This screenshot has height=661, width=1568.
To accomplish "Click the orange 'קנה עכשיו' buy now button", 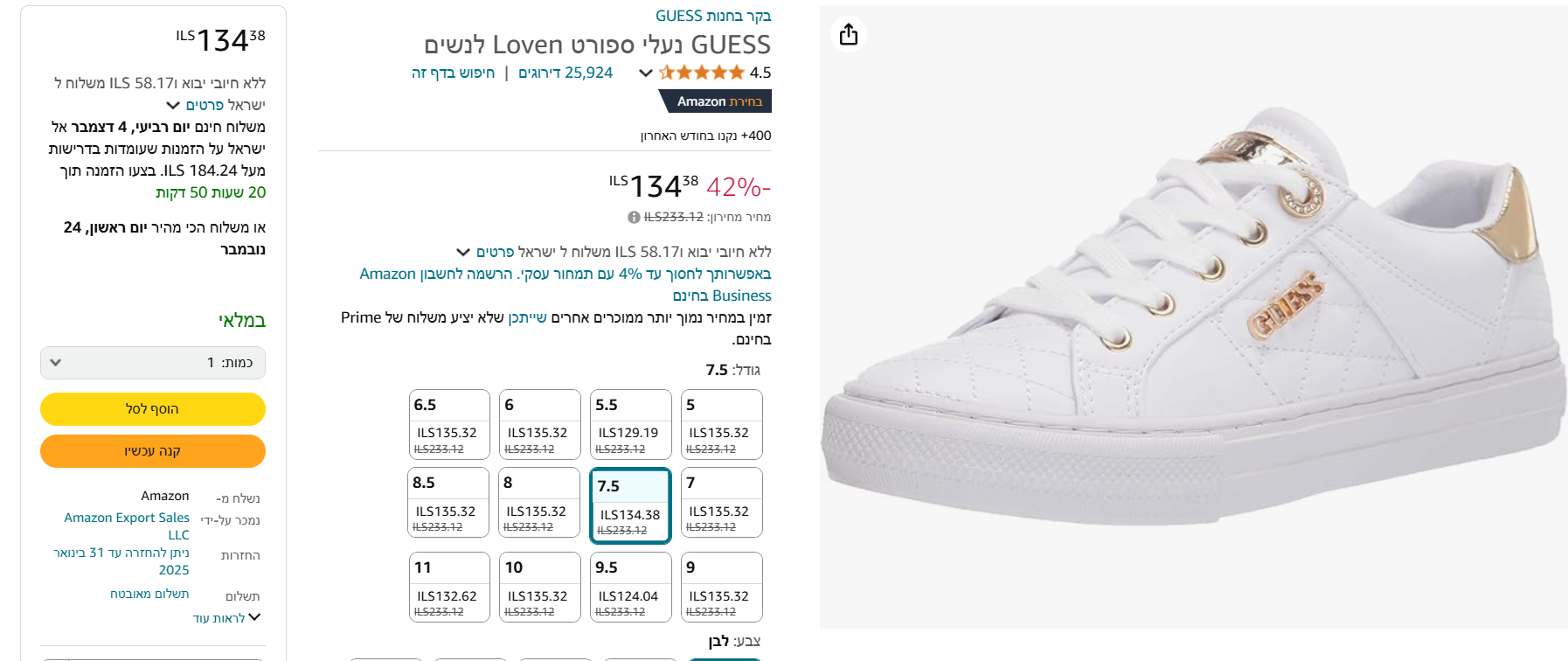I will (153, 451).
